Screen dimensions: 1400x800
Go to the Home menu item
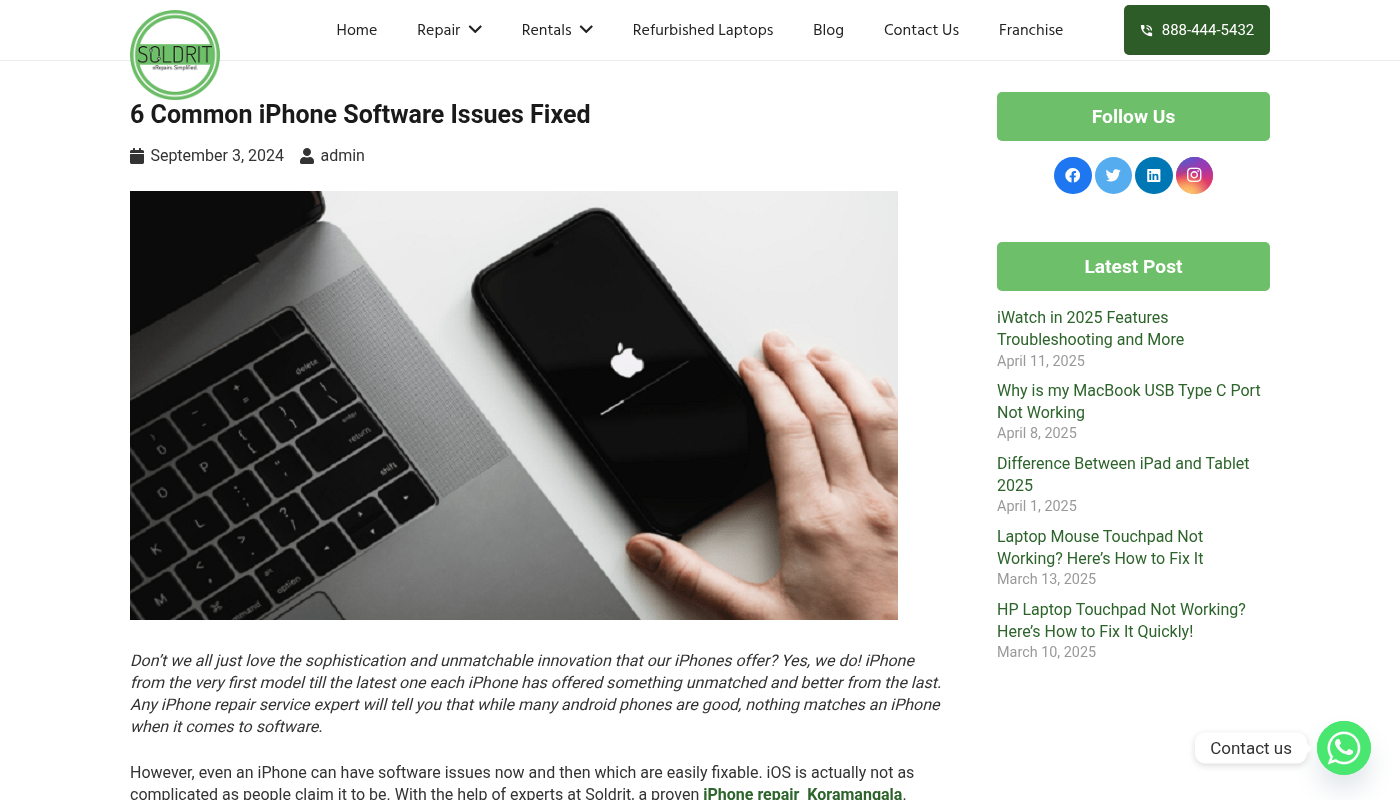pos(357,30)
